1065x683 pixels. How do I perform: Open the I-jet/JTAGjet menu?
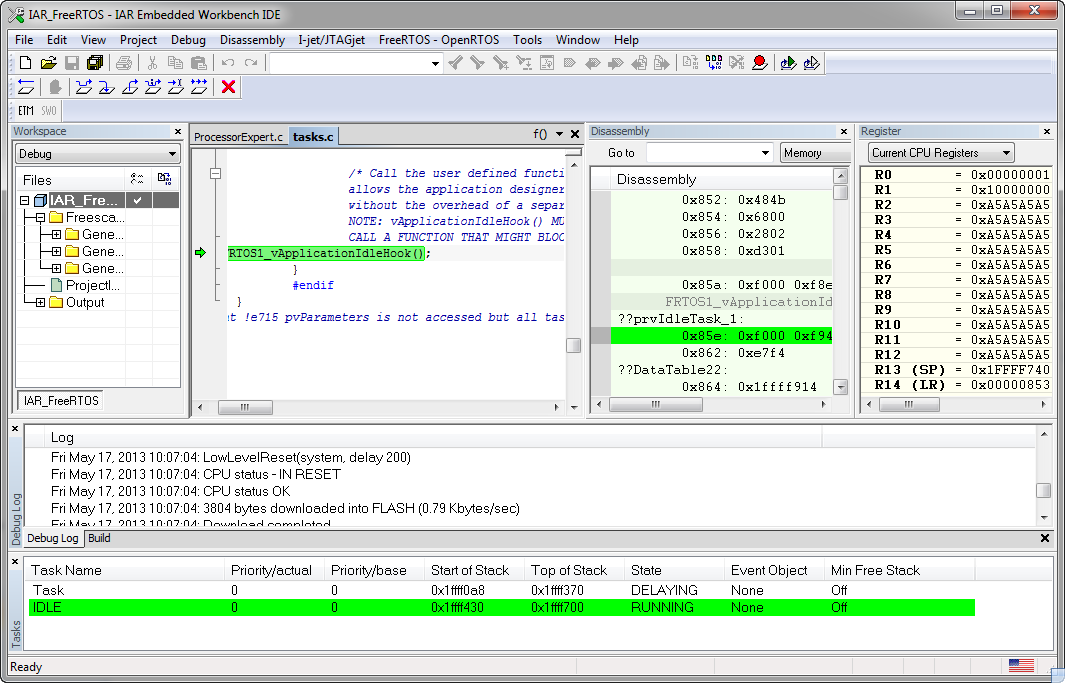pos(331,40)
